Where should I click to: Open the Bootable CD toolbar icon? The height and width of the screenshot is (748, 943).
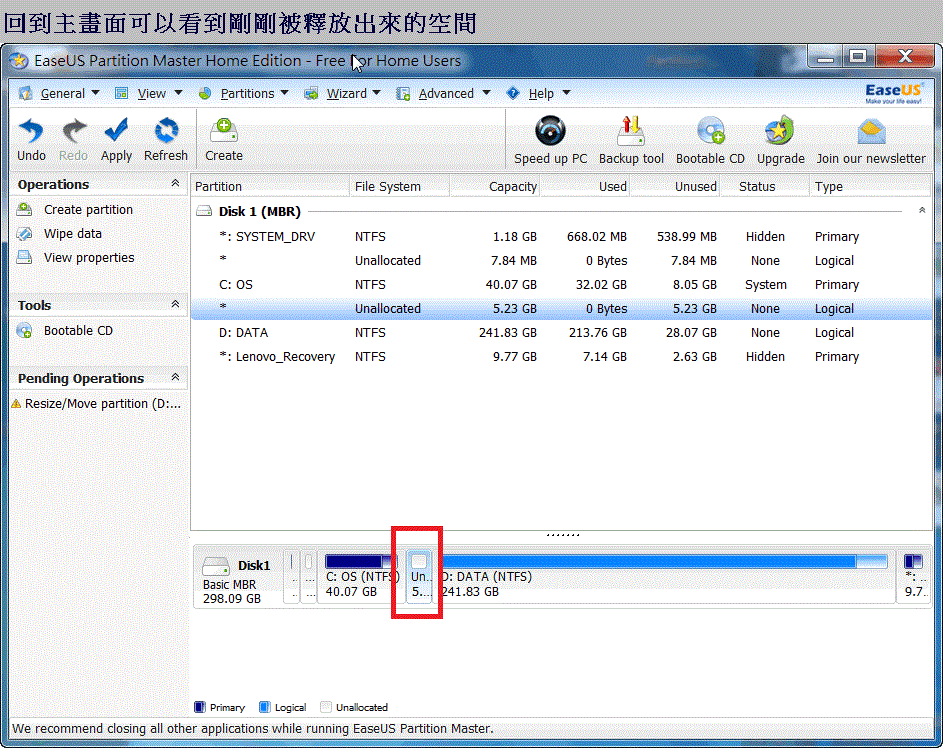click(710, 130)
